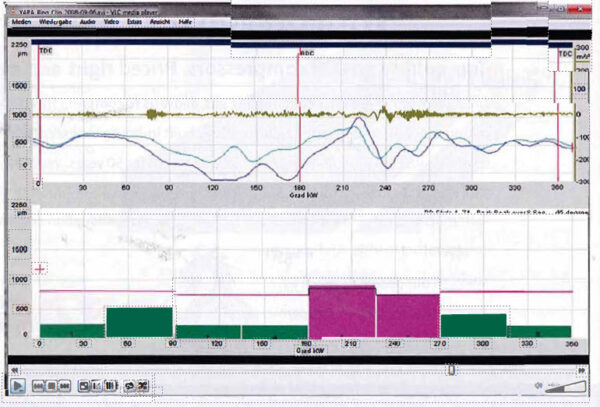Open the Medien menu
This screenshot has width=600, height=407.
click(21, 22)
